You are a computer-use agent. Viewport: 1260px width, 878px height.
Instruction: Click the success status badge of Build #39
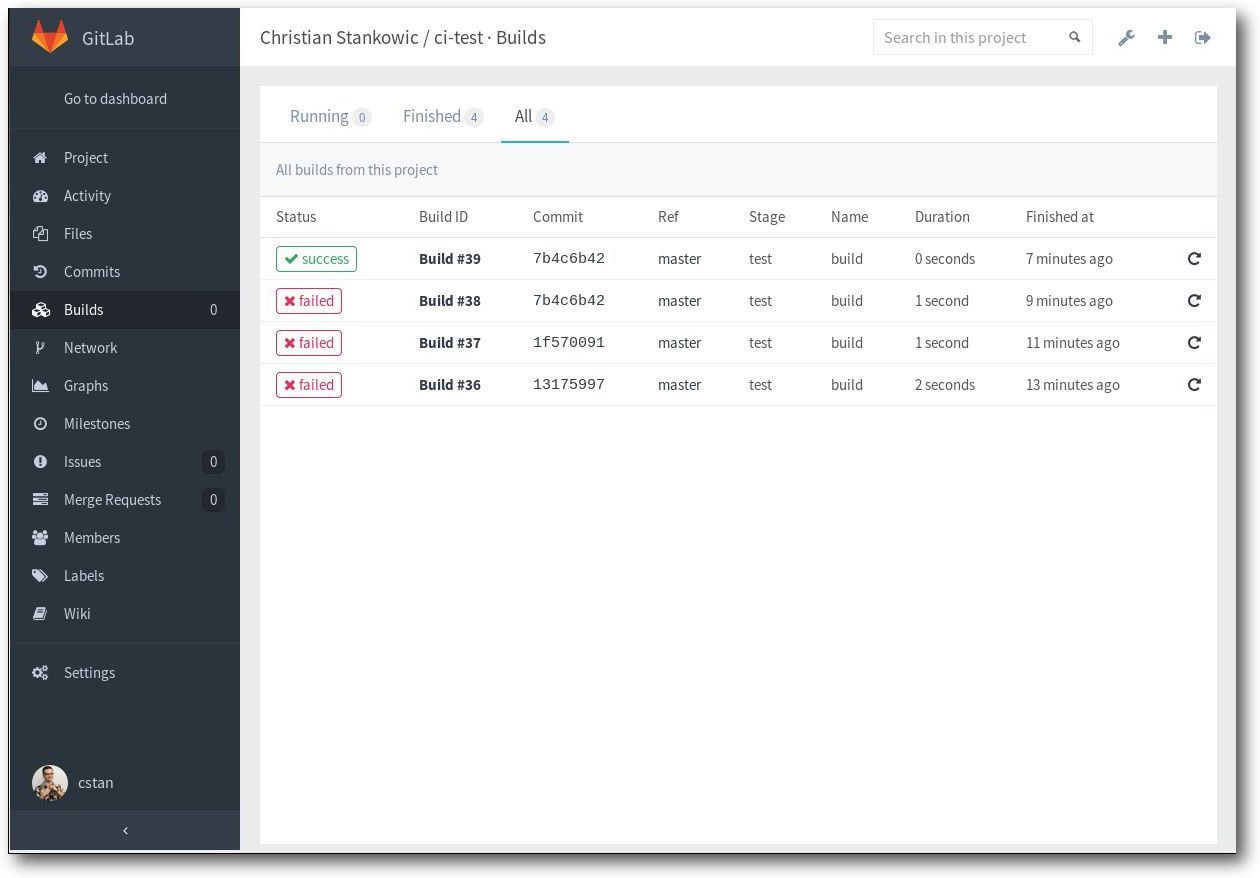click(x=316, y=259)
